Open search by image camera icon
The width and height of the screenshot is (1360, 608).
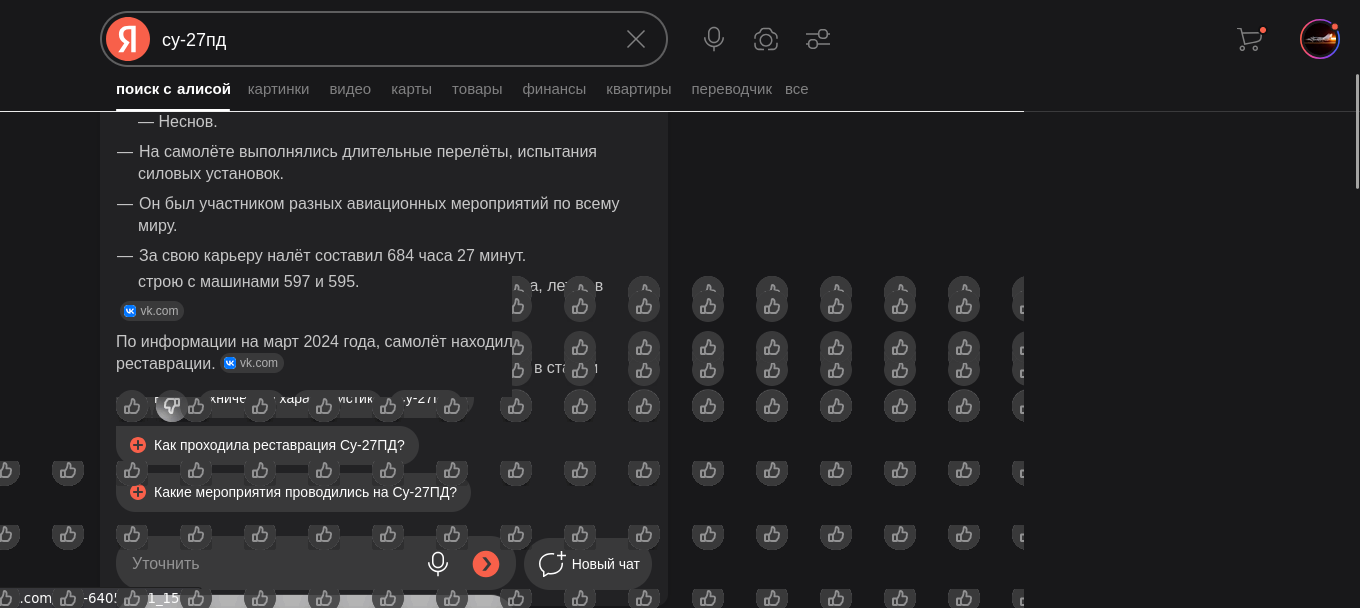point(766,39)
